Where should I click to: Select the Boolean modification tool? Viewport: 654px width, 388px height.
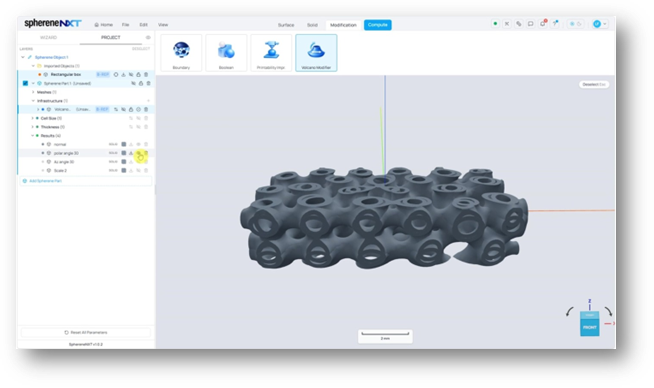(226, 53)
